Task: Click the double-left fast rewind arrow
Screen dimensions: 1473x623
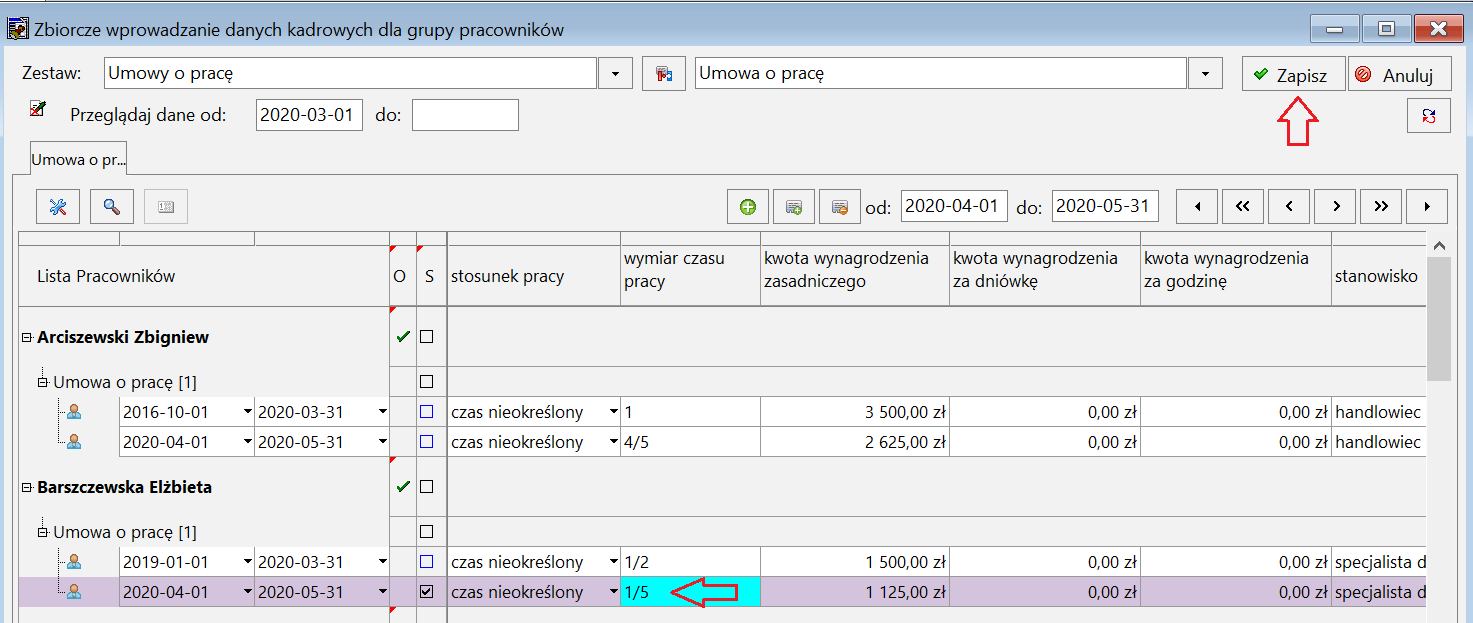Action: click(1243, 207)
